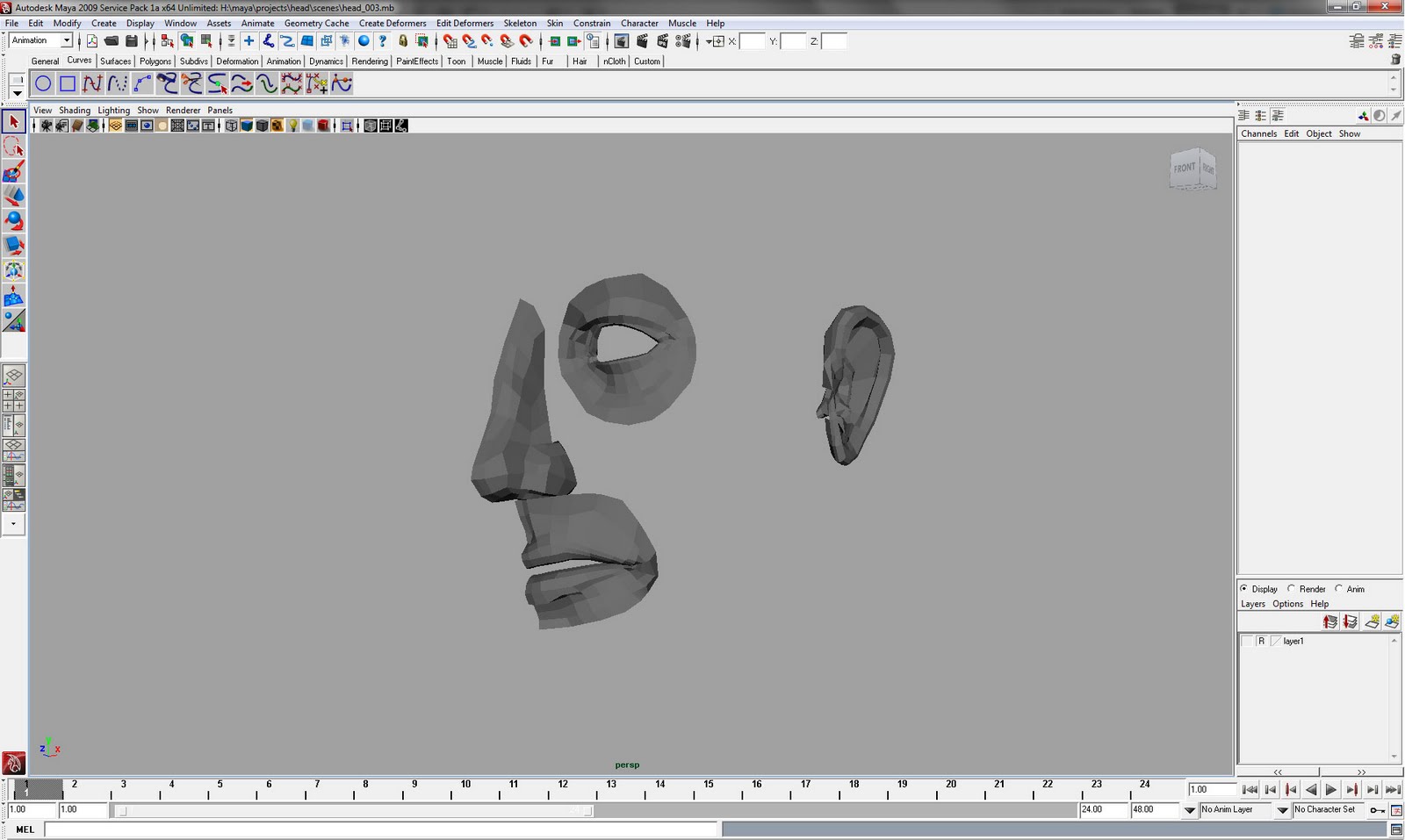Screen dimensions: 1405x840
Task: Go to start of playback range
Action: click(x=1250, y=790)
